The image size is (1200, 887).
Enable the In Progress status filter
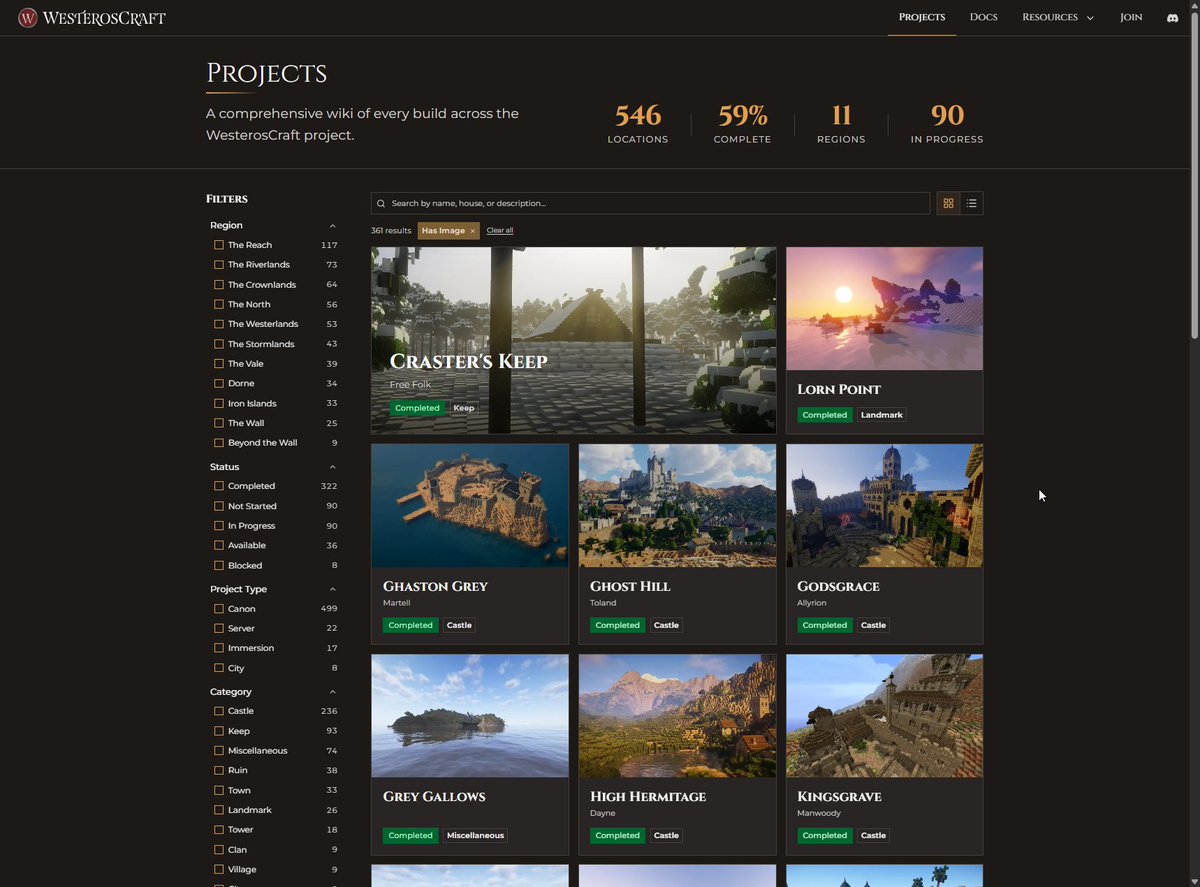click(x=219, y=526)
